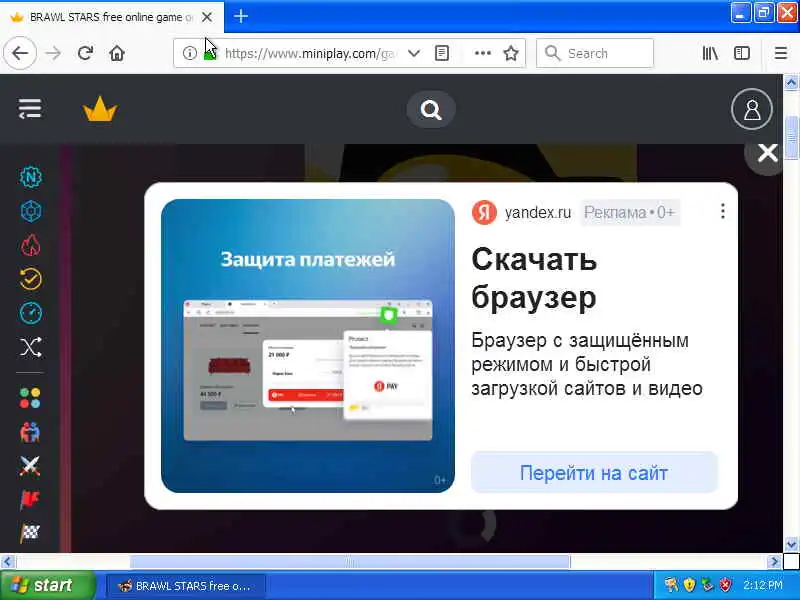Screen dimensions: 800x600
Task: Open the red flag category icon
Action: 30,500
